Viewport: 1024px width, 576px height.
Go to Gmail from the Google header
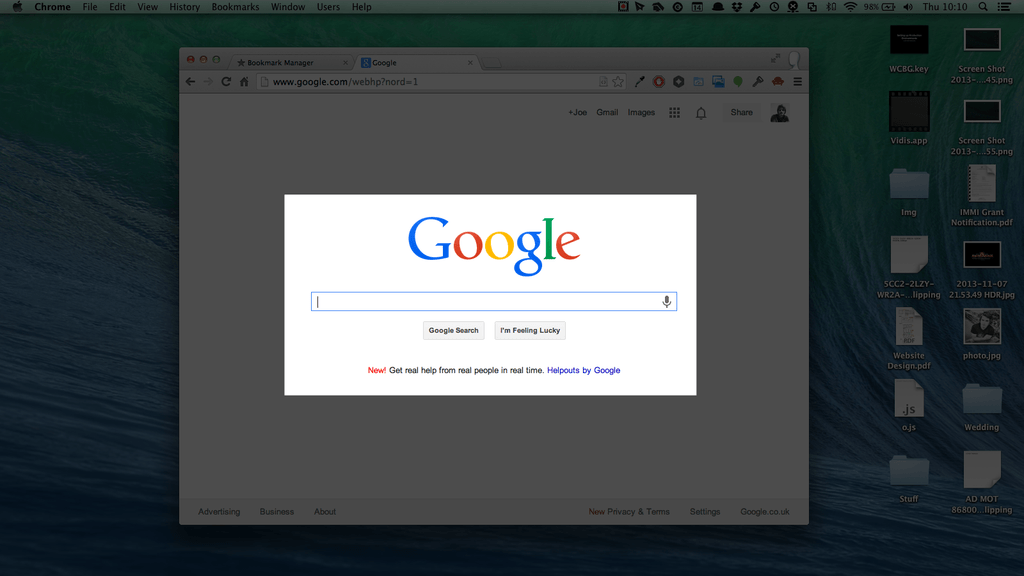coord(607,112)
